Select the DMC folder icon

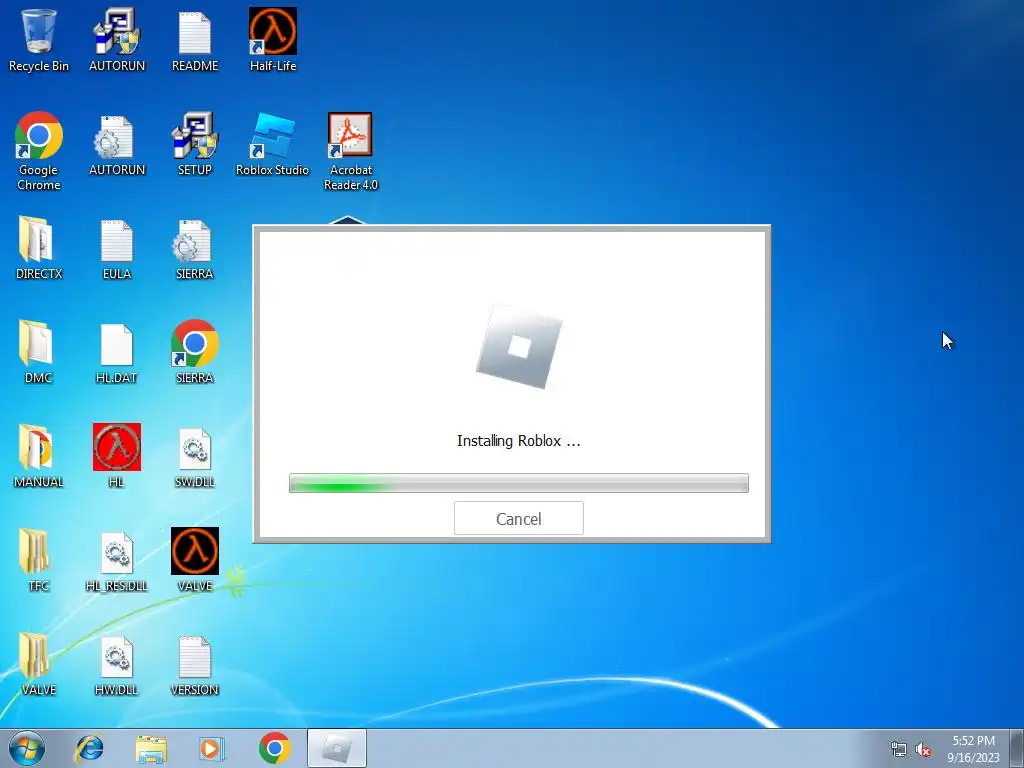click(39, 353)
